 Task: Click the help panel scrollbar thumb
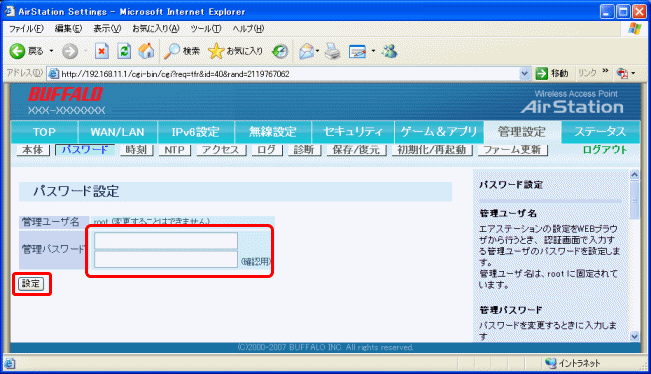click(634, 200)
